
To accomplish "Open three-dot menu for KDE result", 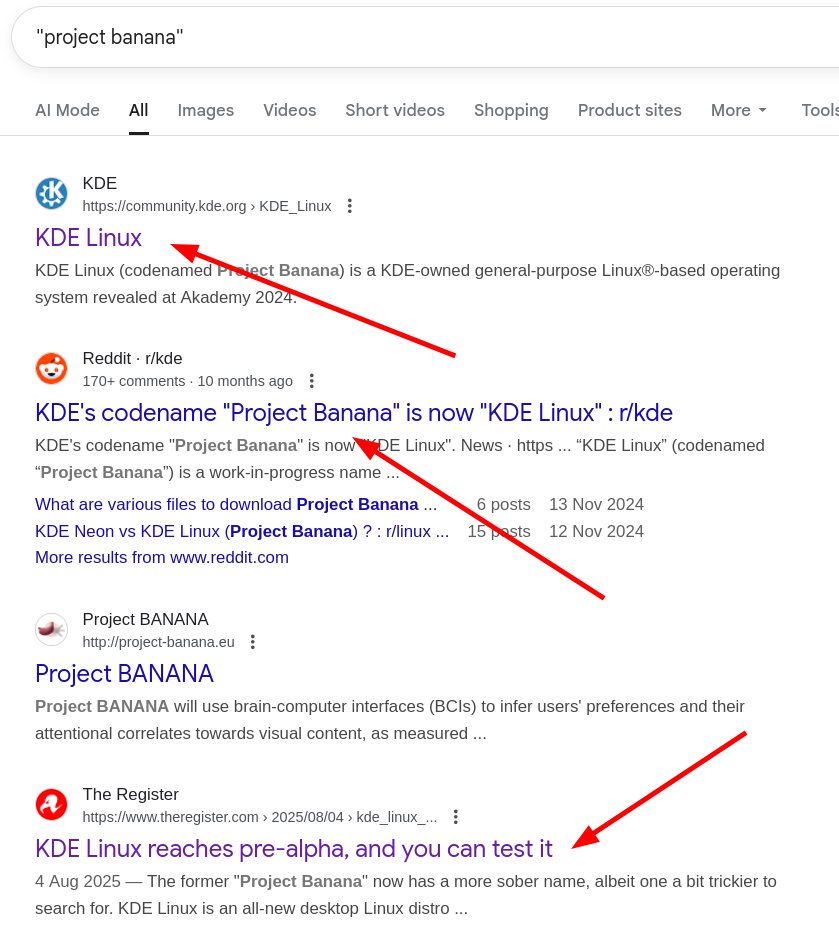I will (x=349, y=206).
